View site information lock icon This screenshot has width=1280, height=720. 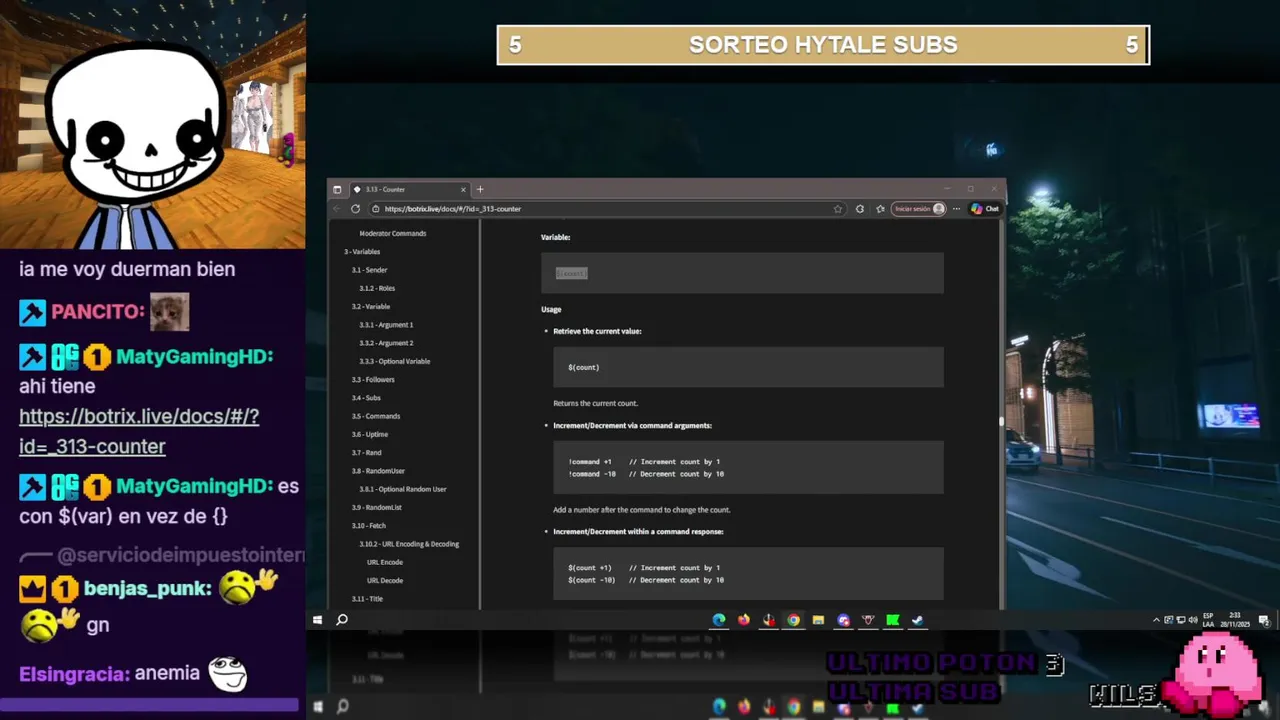pos(375,209)
